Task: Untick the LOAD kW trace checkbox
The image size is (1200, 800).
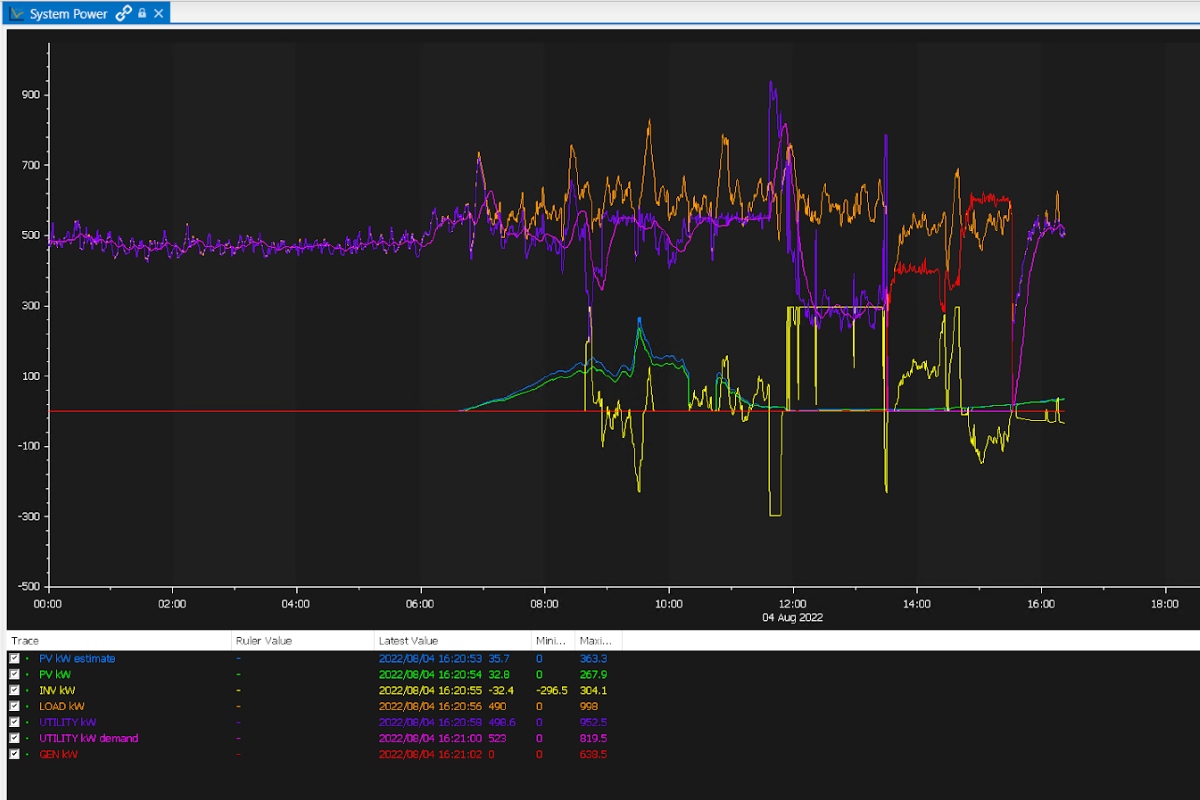Action: pyautogui.click(x=14, y=706)
